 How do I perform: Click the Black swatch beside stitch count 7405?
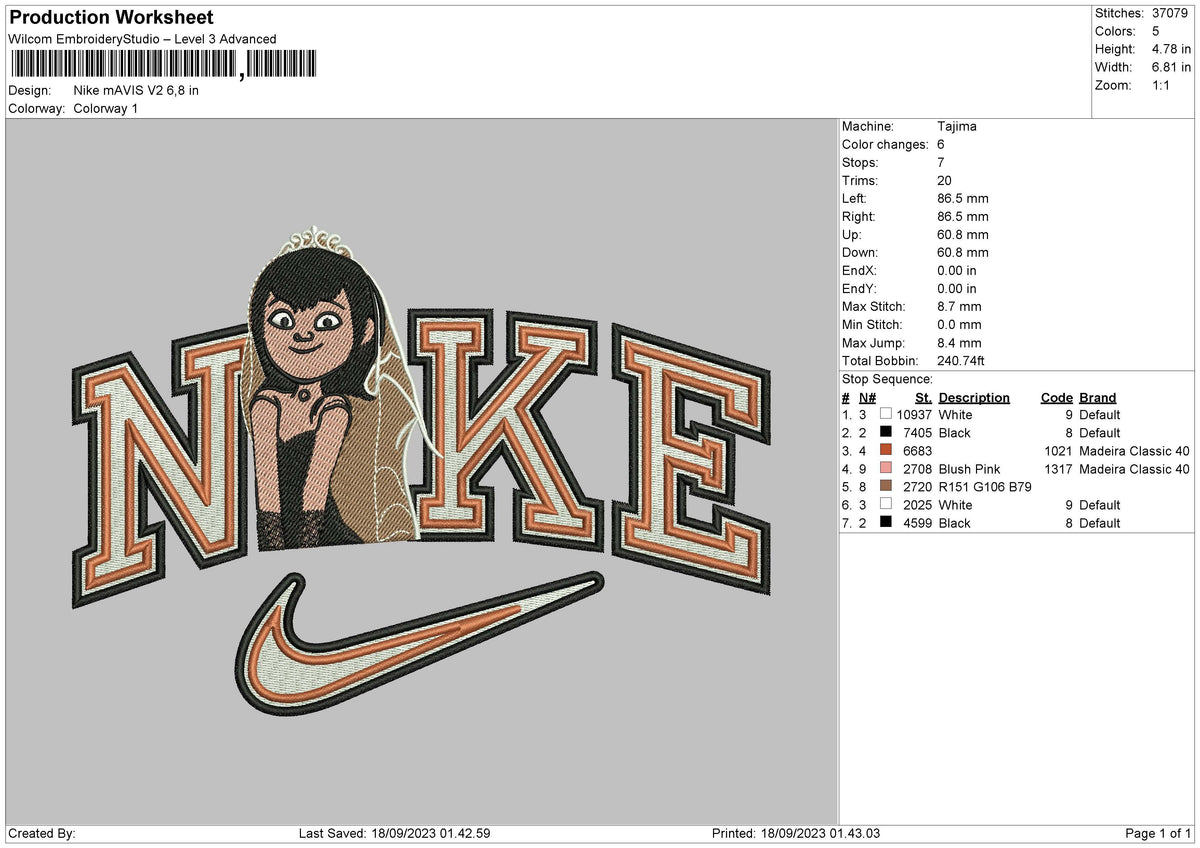coord(885,433)
